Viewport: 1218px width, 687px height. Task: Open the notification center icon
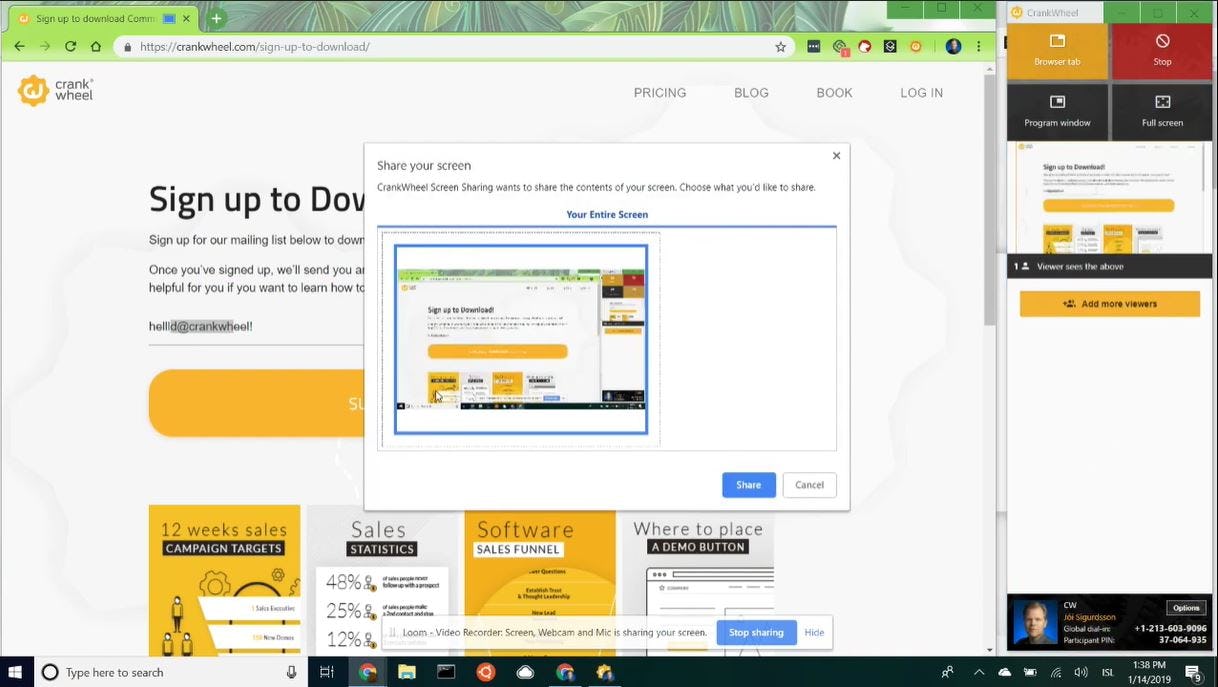(x=1193, y=672)
